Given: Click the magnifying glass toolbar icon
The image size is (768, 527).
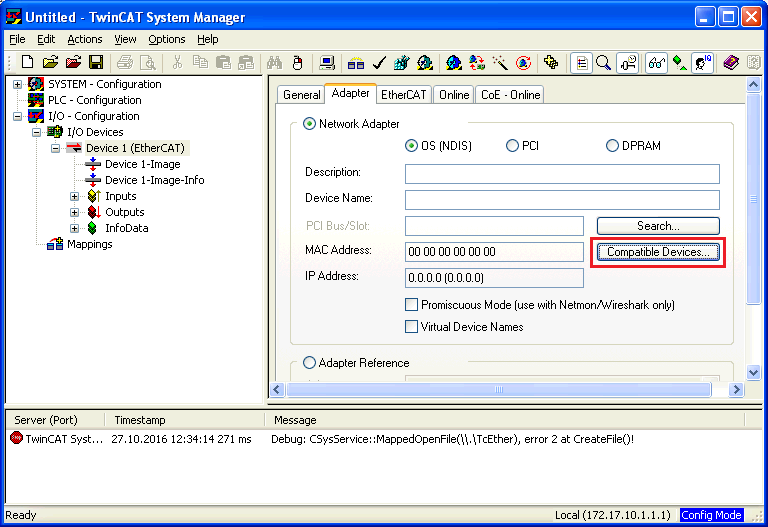Looking at the screenshot, I should point(603,63).
